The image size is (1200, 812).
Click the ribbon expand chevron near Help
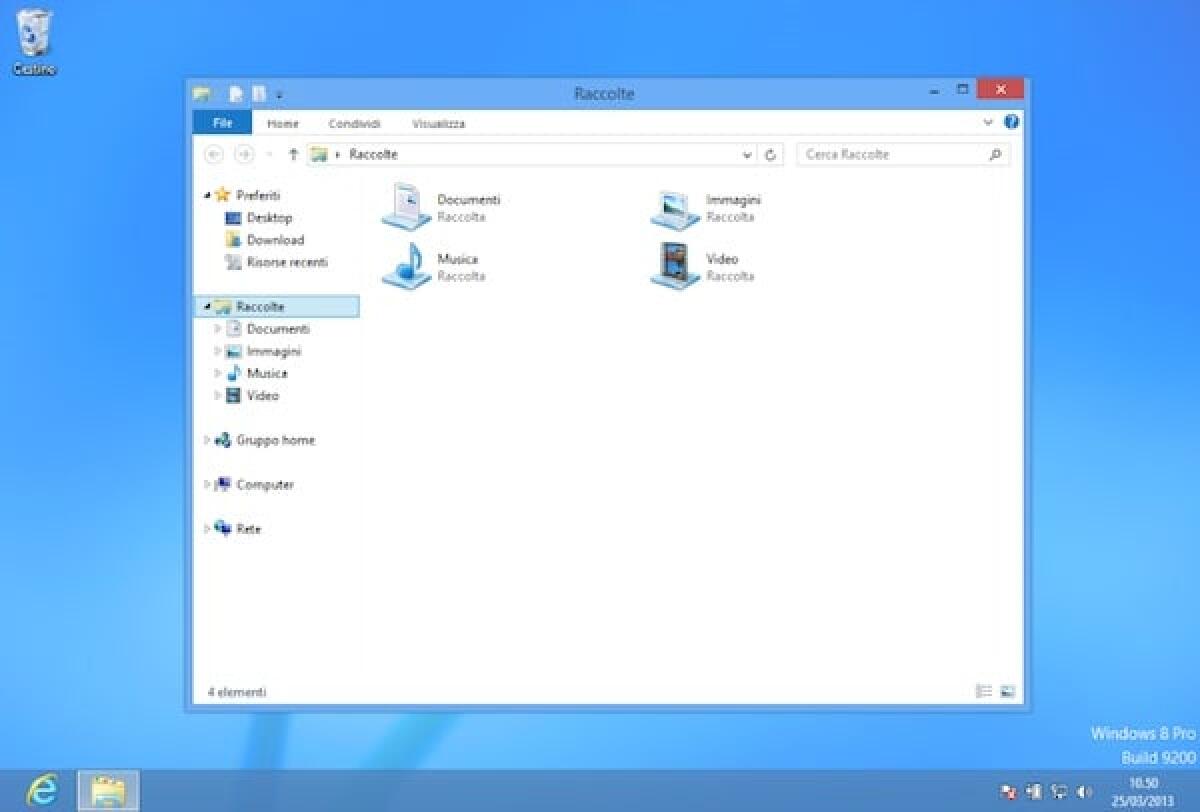988,123
